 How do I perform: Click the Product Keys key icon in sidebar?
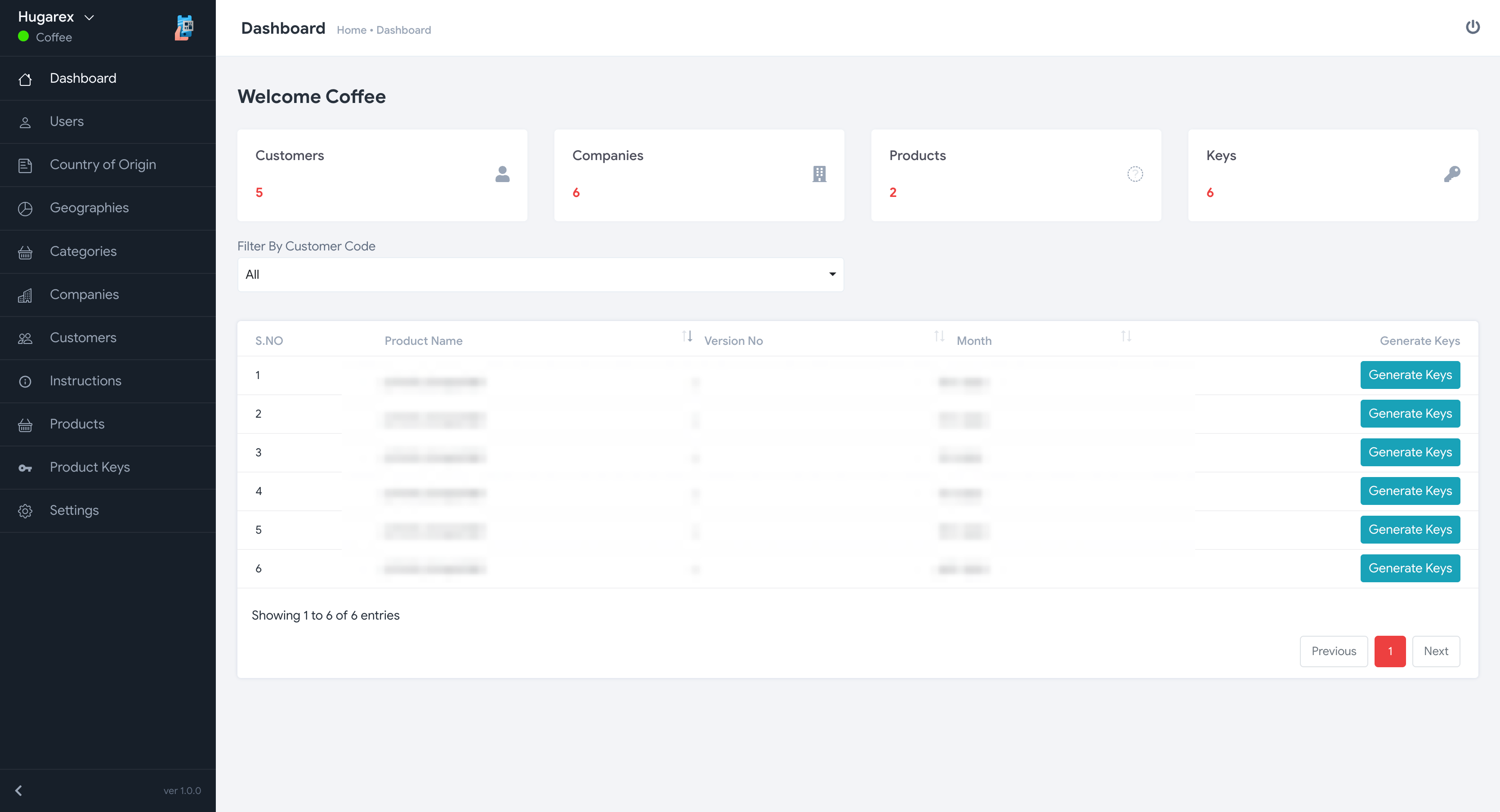click(x=25, y=468)
